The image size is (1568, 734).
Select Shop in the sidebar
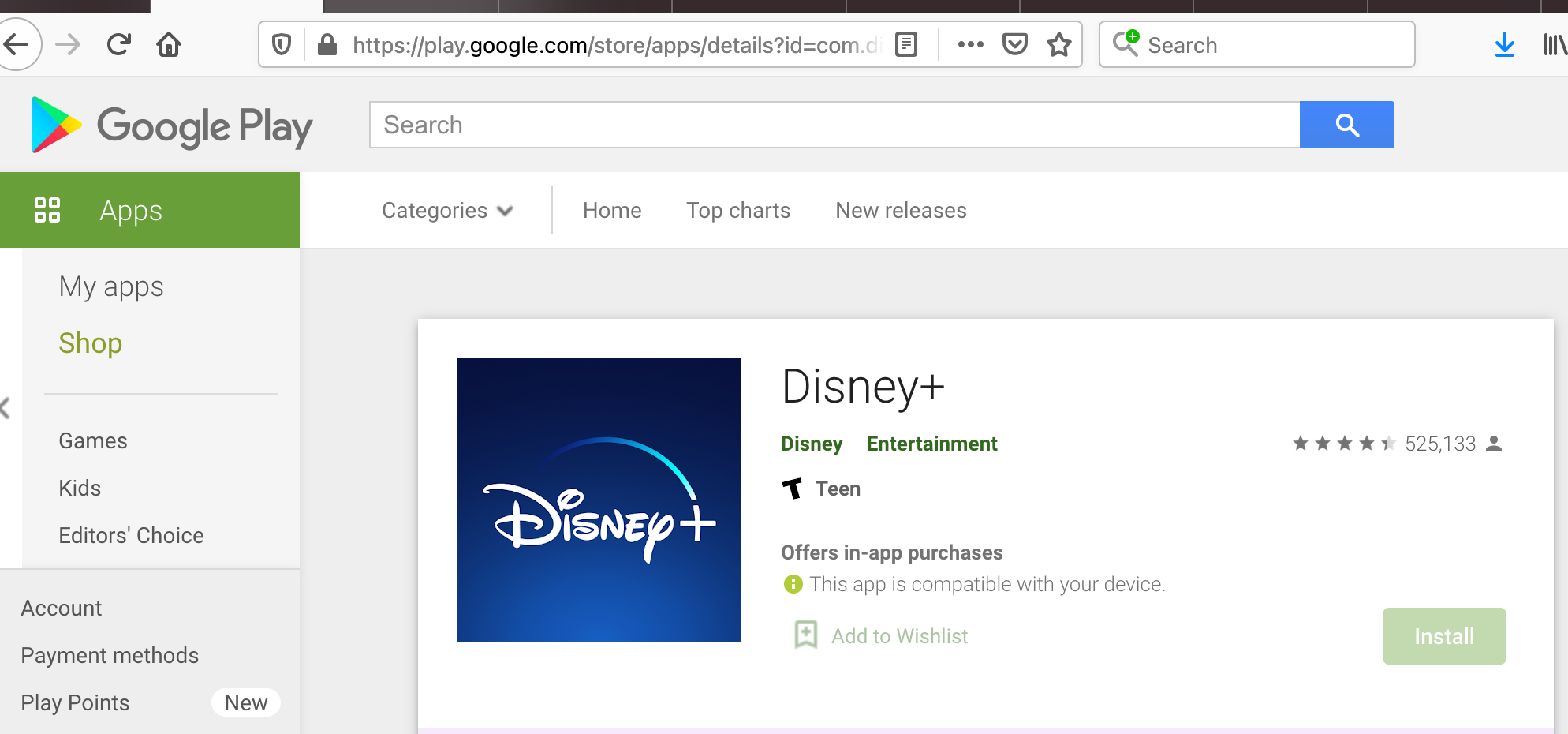[91, 343]
